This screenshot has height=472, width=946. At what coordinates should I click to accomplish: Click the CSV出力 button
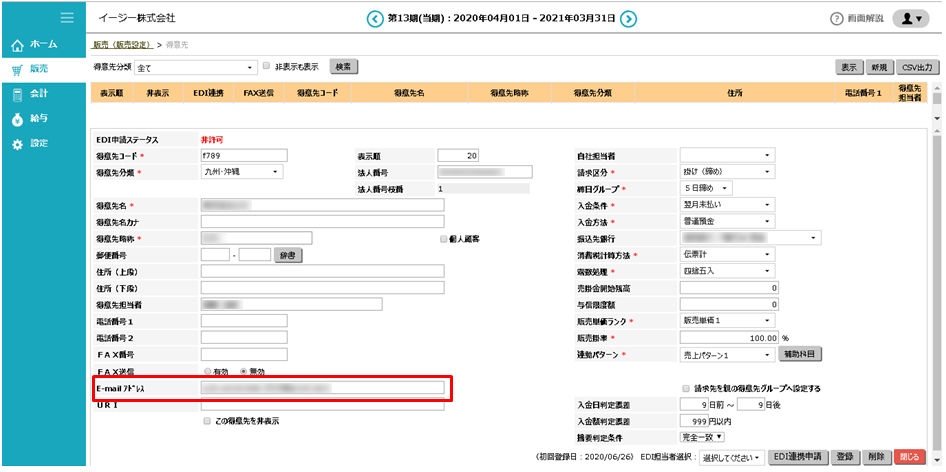pyautogui.click(x=918, y=68)
